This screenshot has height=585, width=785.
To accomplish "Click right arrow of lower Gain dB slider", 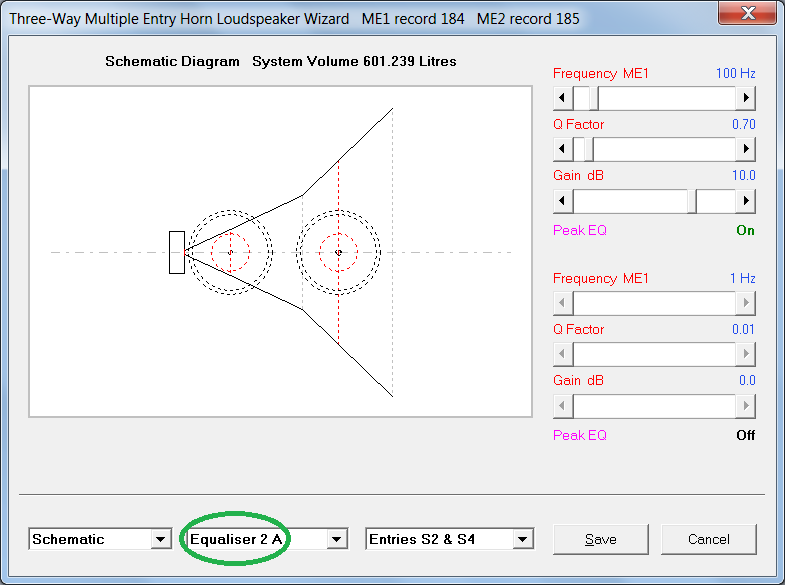I will click(x=745, y=406).
